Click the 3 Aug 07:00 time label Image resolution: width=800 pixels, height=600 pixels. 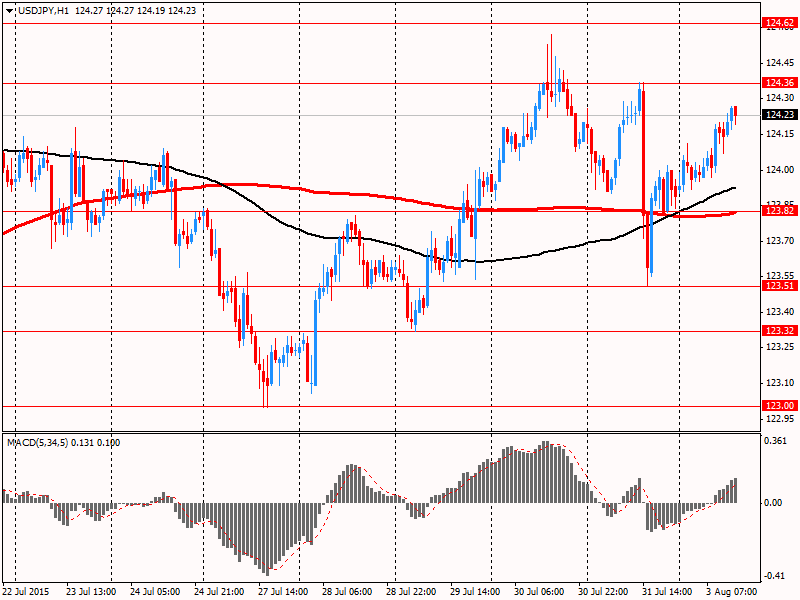pyautogui.click(x=732, y=592)
